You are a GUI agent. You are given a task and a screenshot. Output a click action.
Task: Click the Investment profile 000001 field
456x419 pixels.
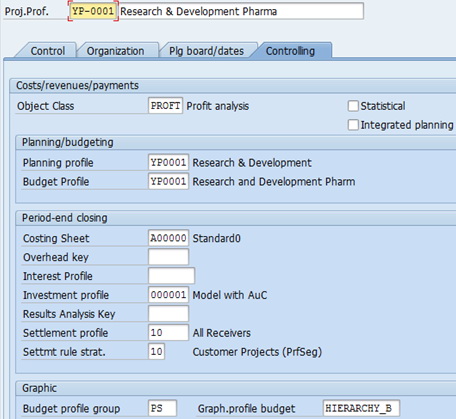tap(168, 295)
